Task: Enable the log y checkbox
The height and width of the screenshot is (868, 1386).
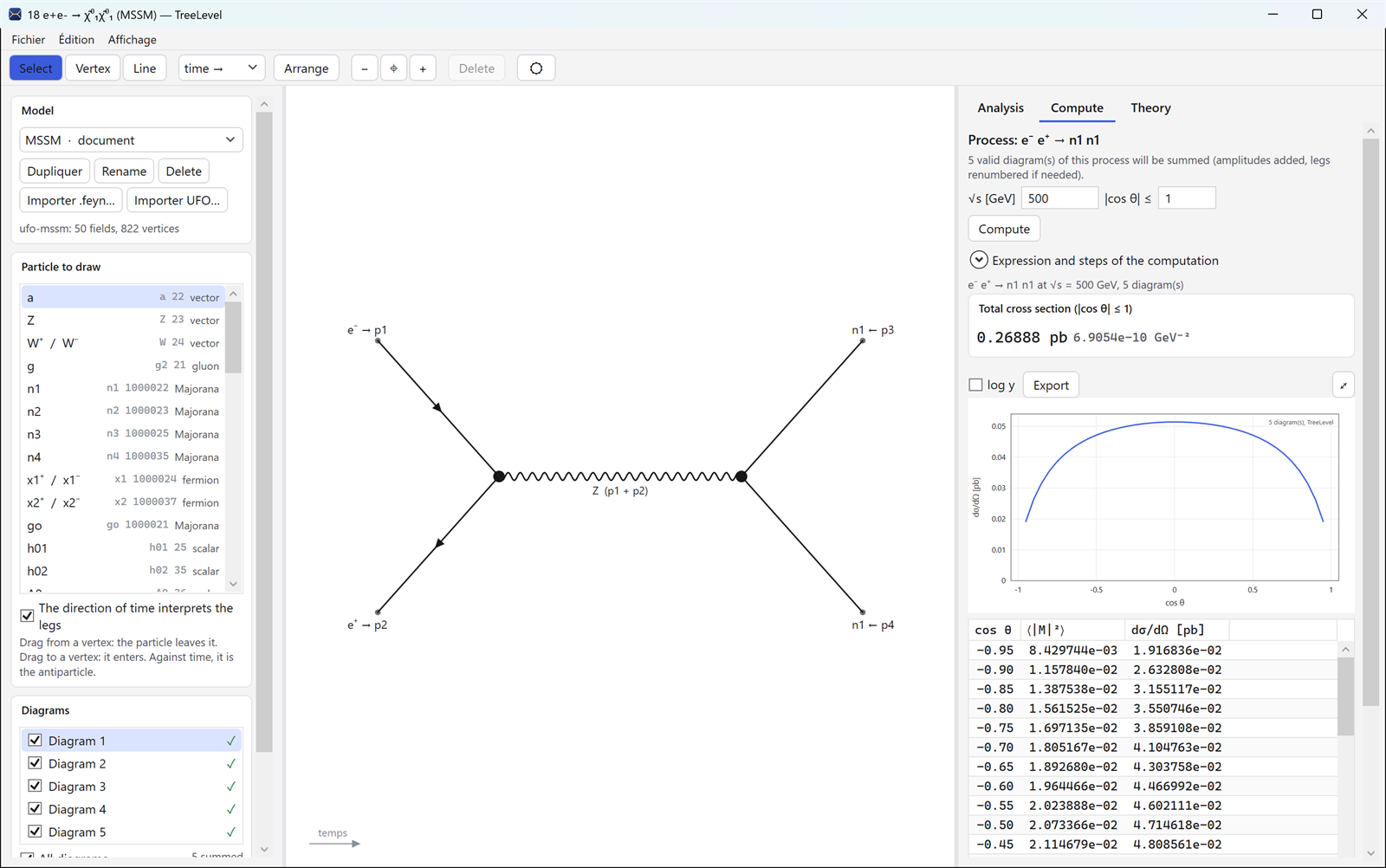Action: (975, 385)
